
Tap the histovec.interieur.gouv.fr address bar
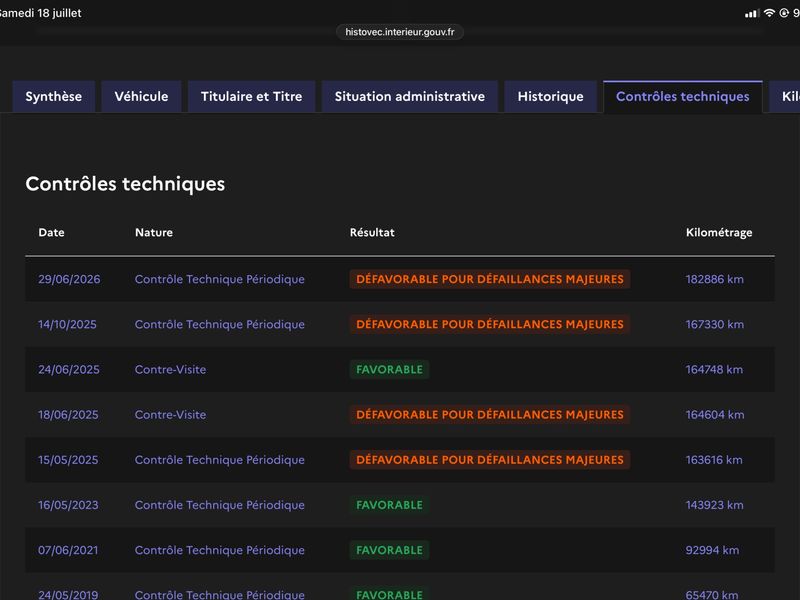click(x=399, y=32)
